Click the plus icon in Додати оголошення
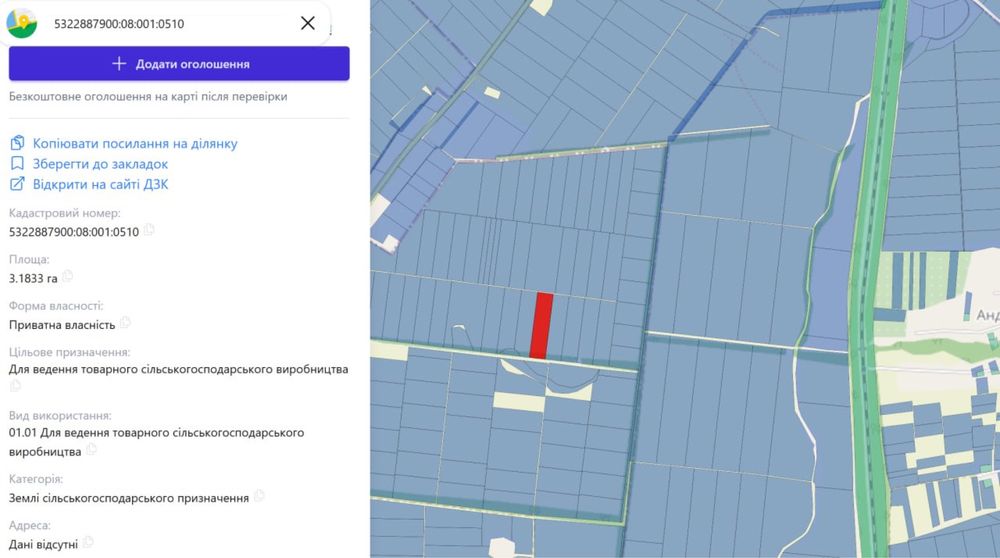The width and height of the screenshot is (1000, 558). [119, 64]
